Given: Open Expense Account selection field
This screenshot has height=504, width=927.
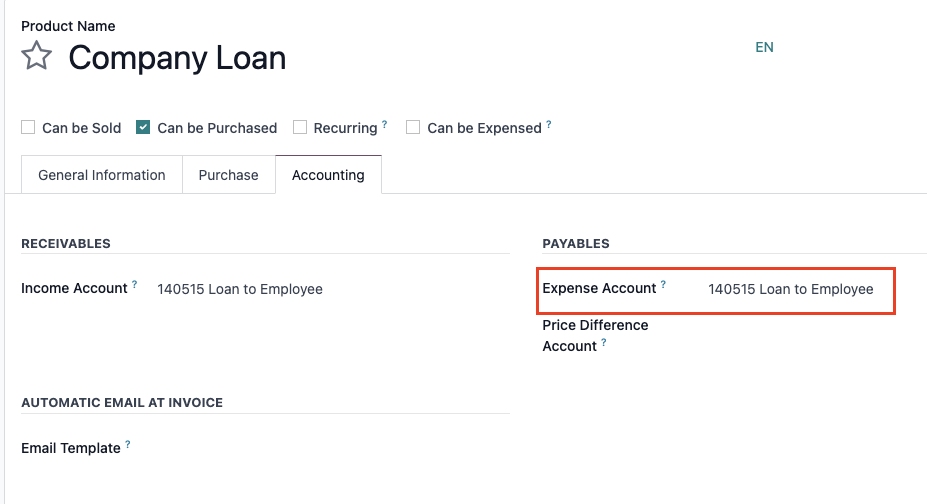Looking at the screenshot, I should pos(800,289).
